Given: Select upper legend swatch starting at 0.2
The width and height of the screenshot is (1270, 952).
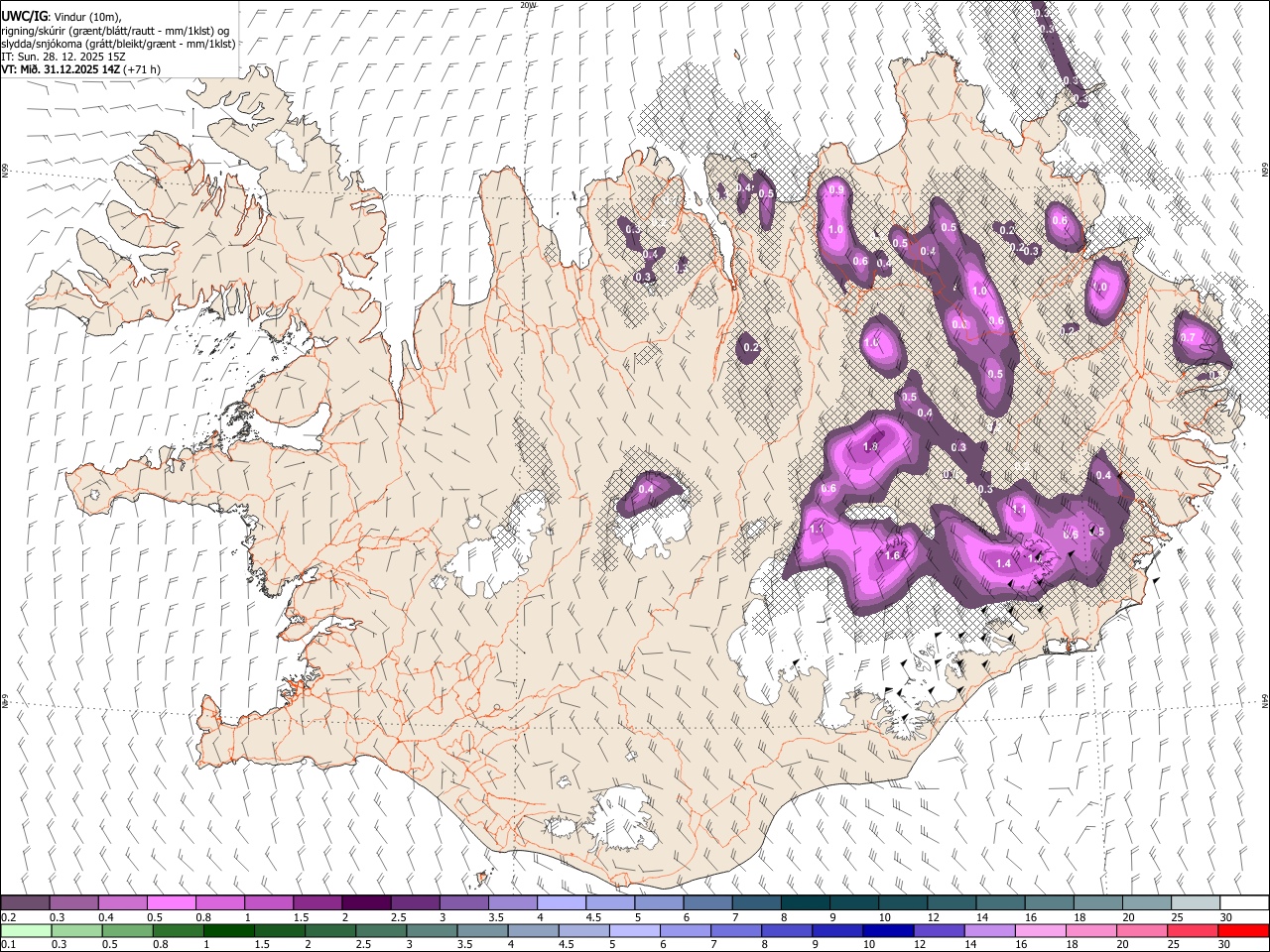Looking at the screenshot, I should (26, 903).
